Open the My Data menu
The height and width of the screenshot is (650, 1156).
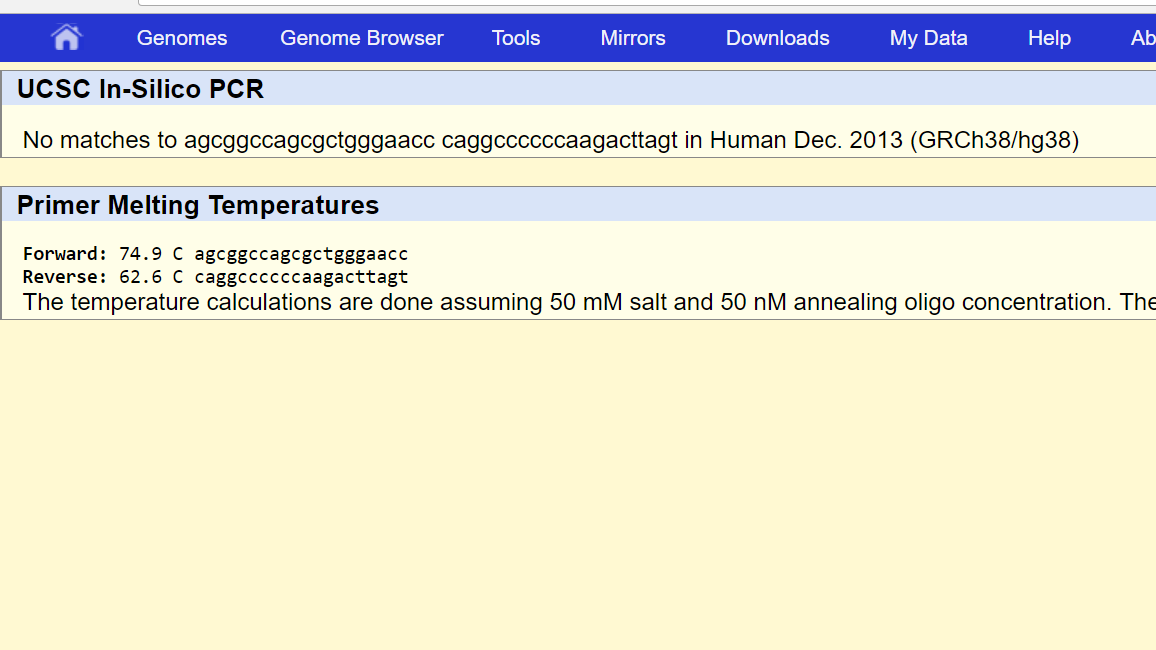[928, 38]
